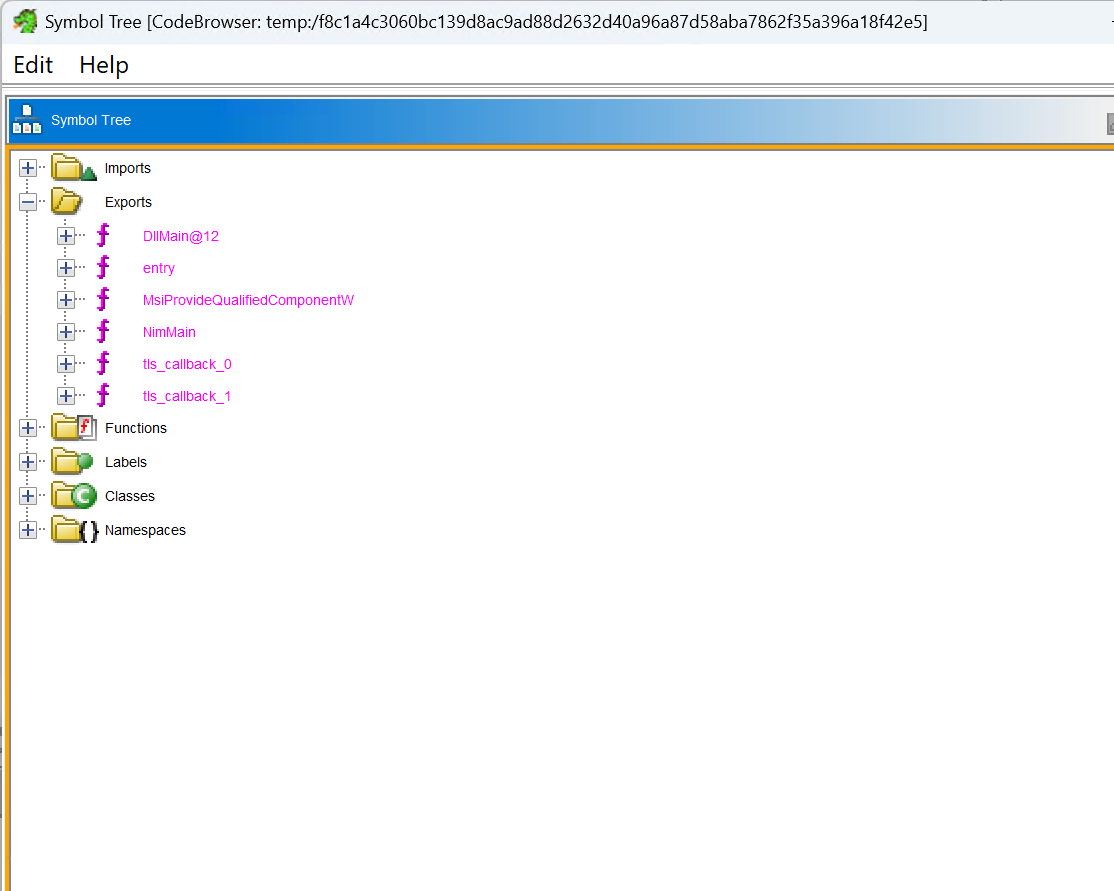Screen dimensions: 1114x891
Task: Click the Namespaces folder icon
Action: [x=72, y=530]
